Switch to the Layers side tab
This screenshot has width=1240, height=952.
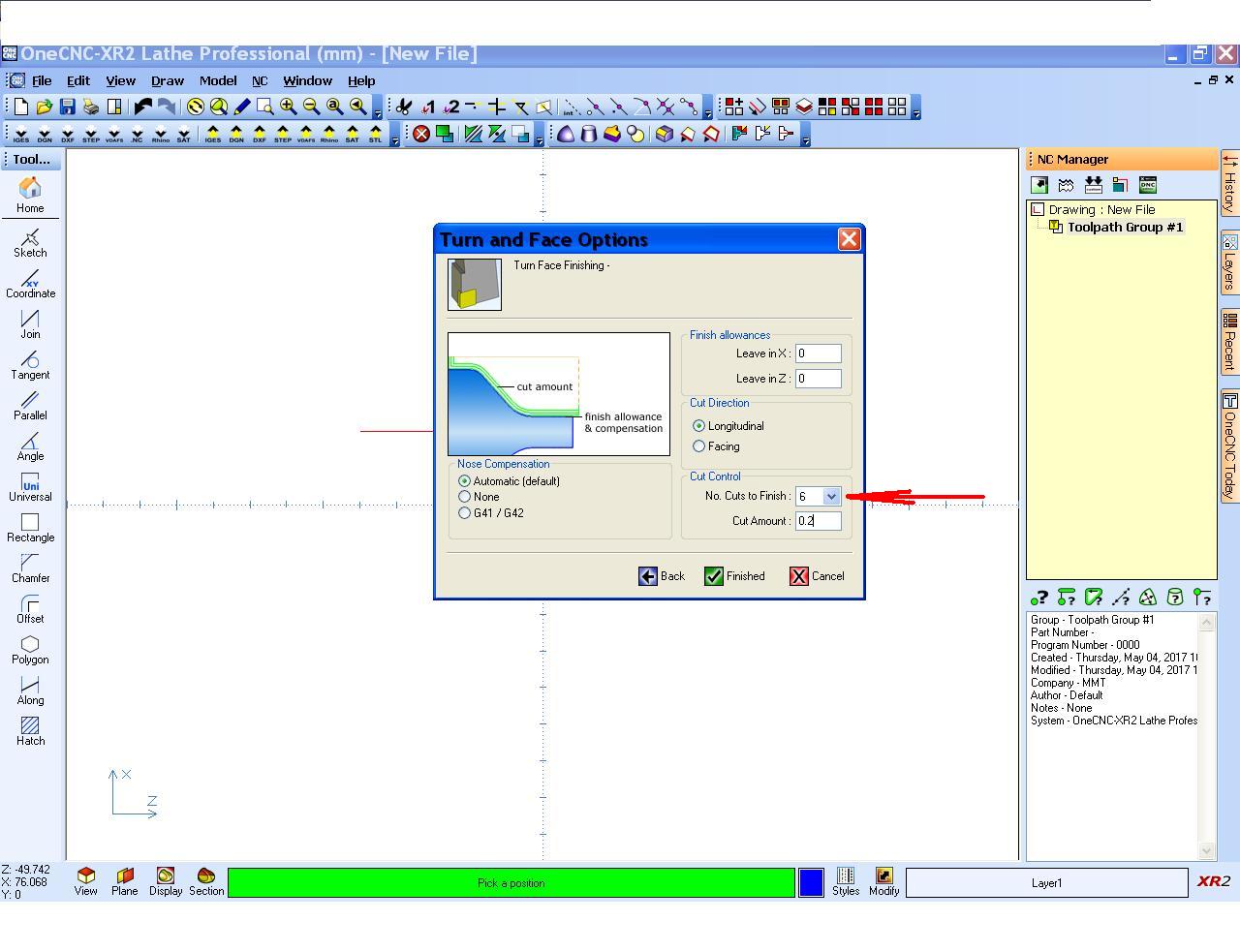pyautogui.click(x=1229, y=261)
